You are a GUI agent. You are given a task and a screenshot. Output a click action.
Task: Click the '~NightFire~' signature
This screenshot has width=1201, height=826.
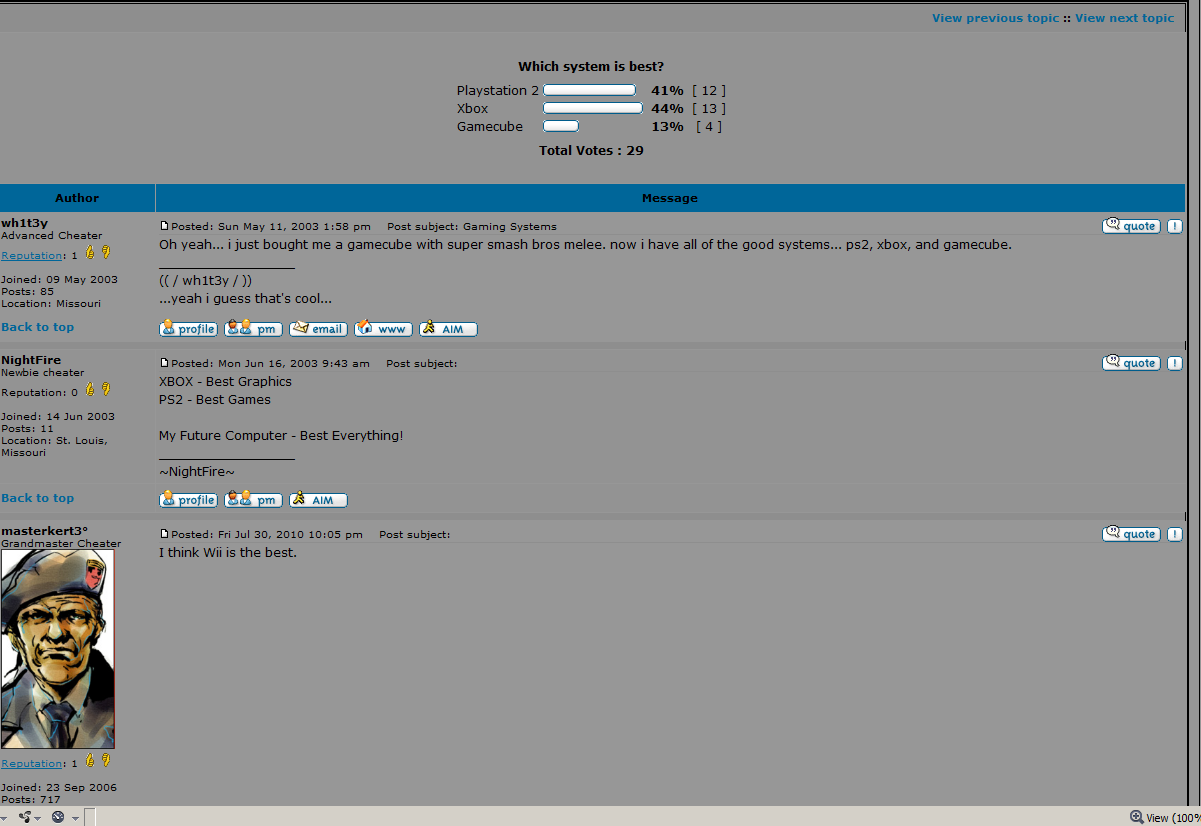point(197,472)
